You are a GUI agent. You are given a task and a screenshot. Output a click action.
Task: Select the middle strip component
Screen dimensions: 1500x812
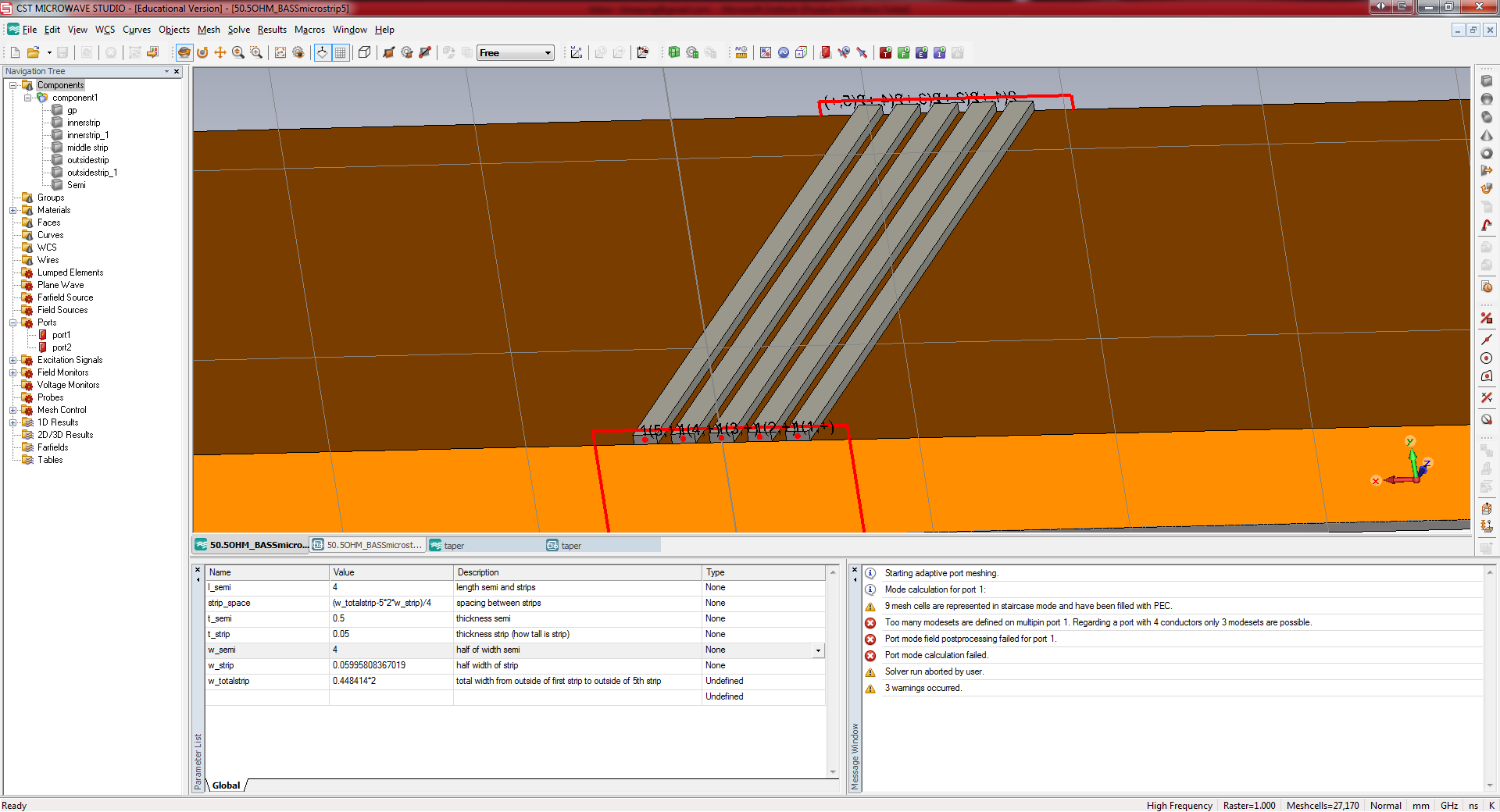[87, 148]
